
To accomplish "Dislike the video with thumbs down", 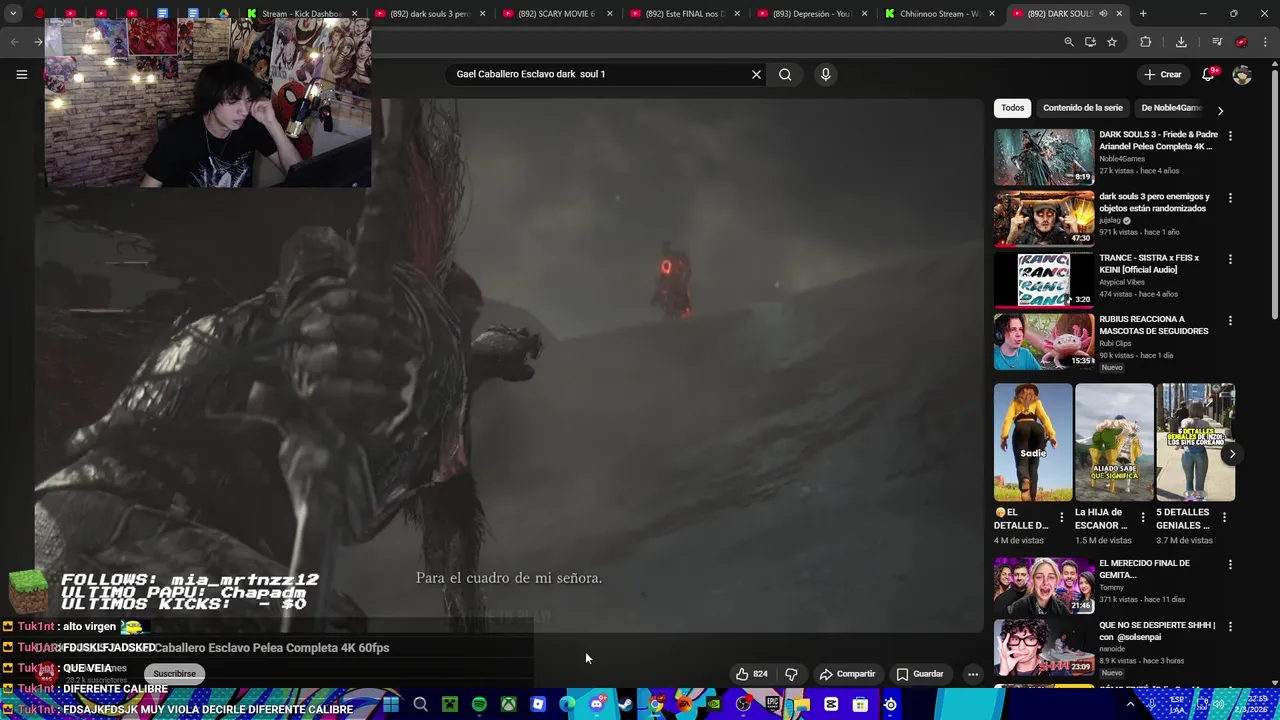I will [791, 674].
